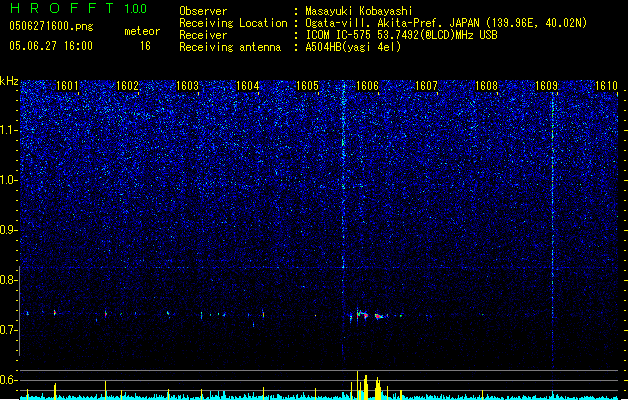The height and width of the screenshot is (400, 629).
Task: Click the 0.6 kHz frequency label
Action: tap(9, 380)
